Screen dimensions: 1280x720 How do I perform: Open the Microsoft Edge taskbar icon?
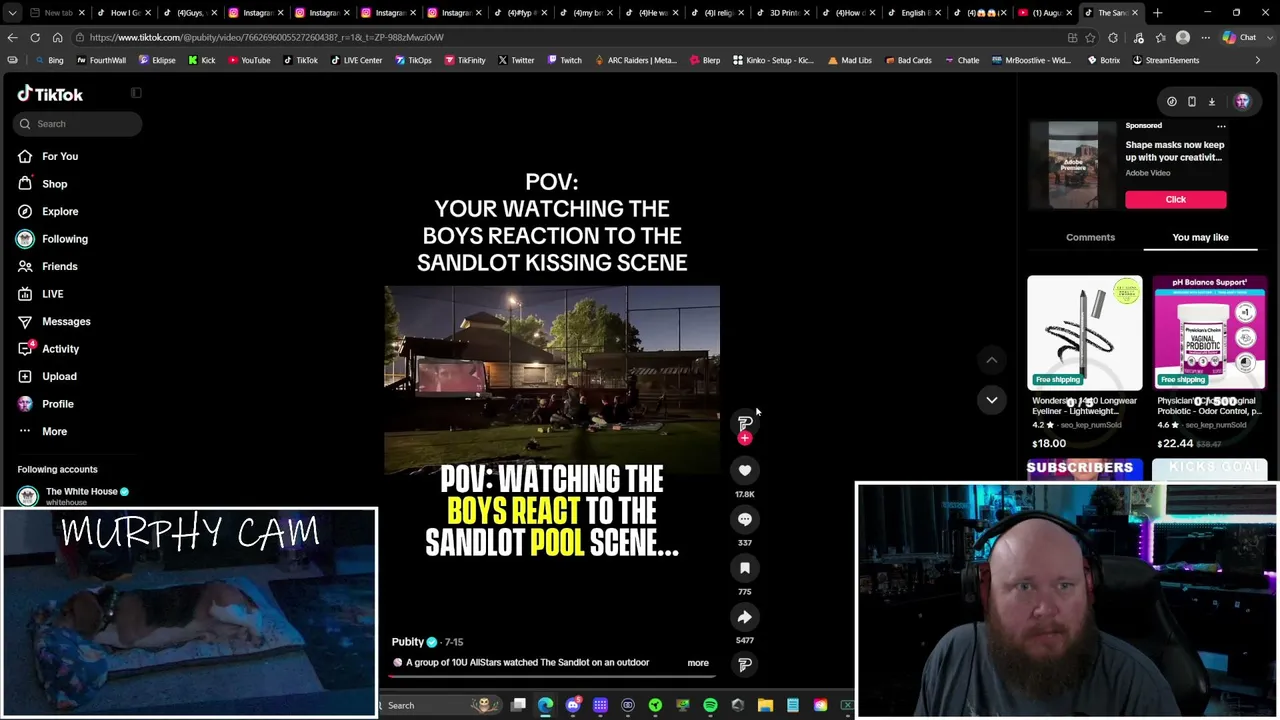click(545, 705)
